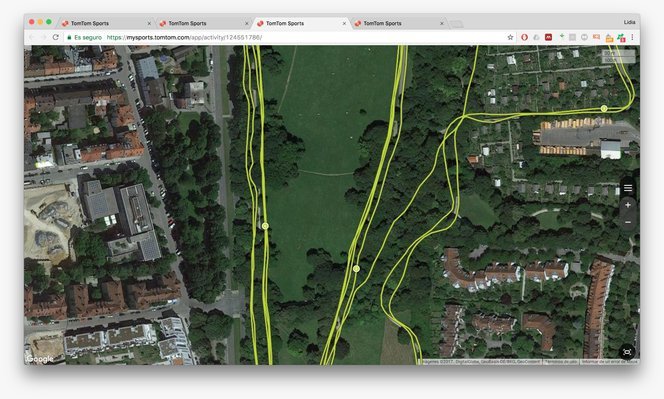664x399 pixels.
Task: Open the green extension with red badge
Action: 621,38
